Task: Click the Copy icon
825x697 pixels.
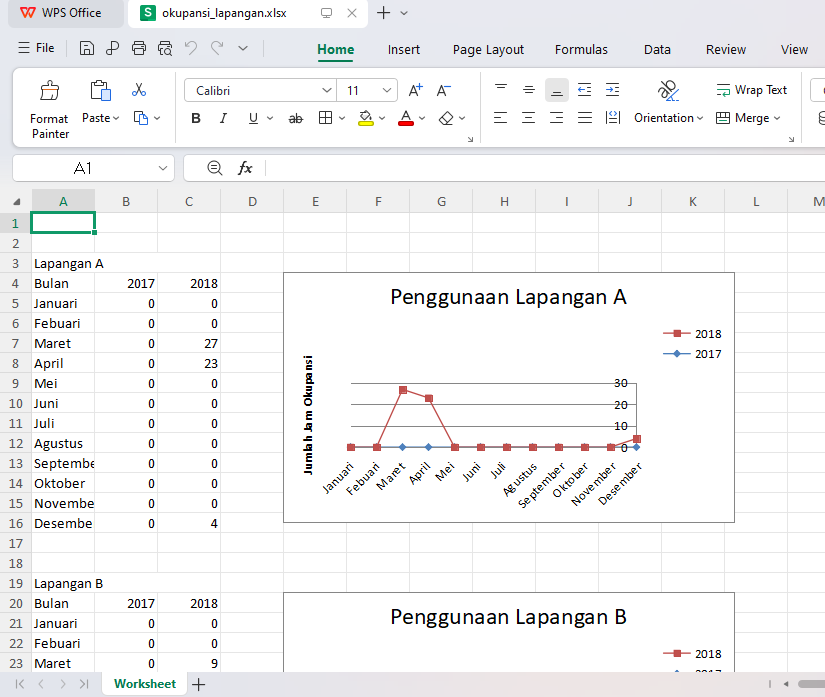Action: [140, 118]
